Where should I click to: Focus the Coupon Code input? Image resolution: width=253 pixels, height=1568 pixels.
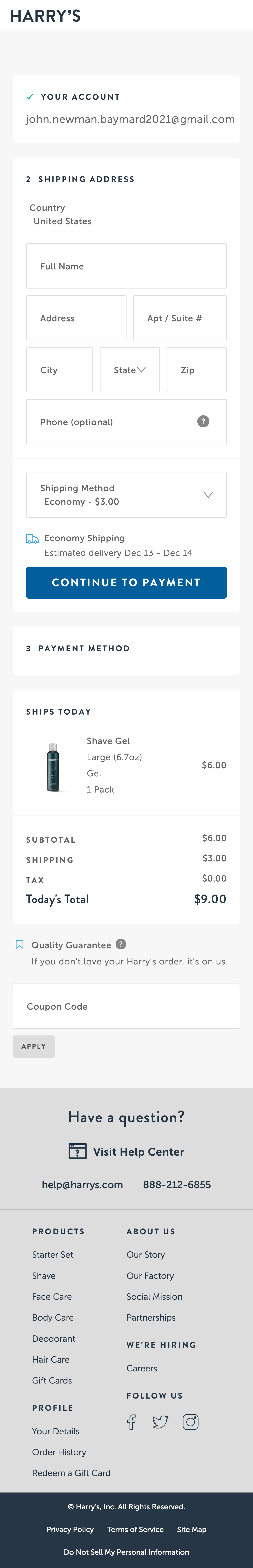tap(126, 1006)
